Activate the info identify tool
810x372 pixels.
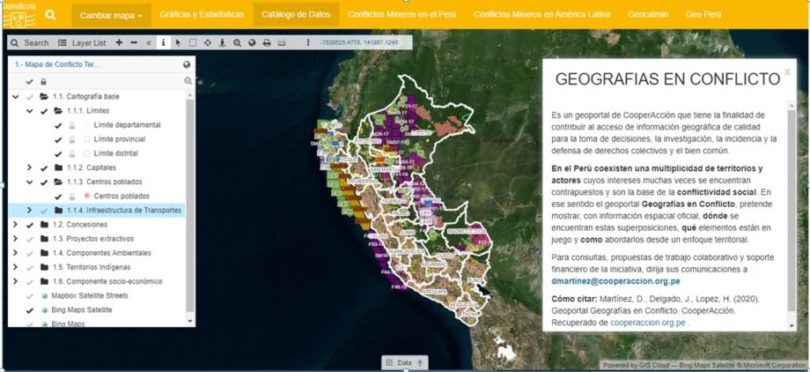click(163, 43)
